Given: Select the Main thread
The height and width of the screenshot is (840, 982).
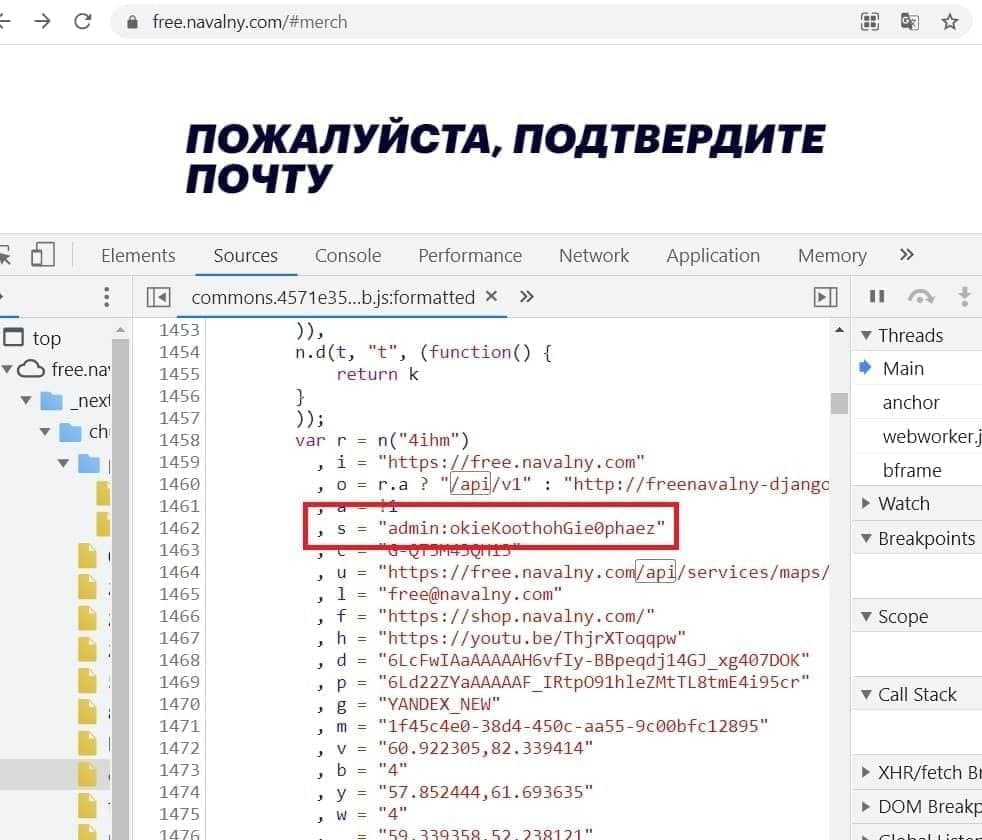Looking at the screenshot, I should [902, 369].
